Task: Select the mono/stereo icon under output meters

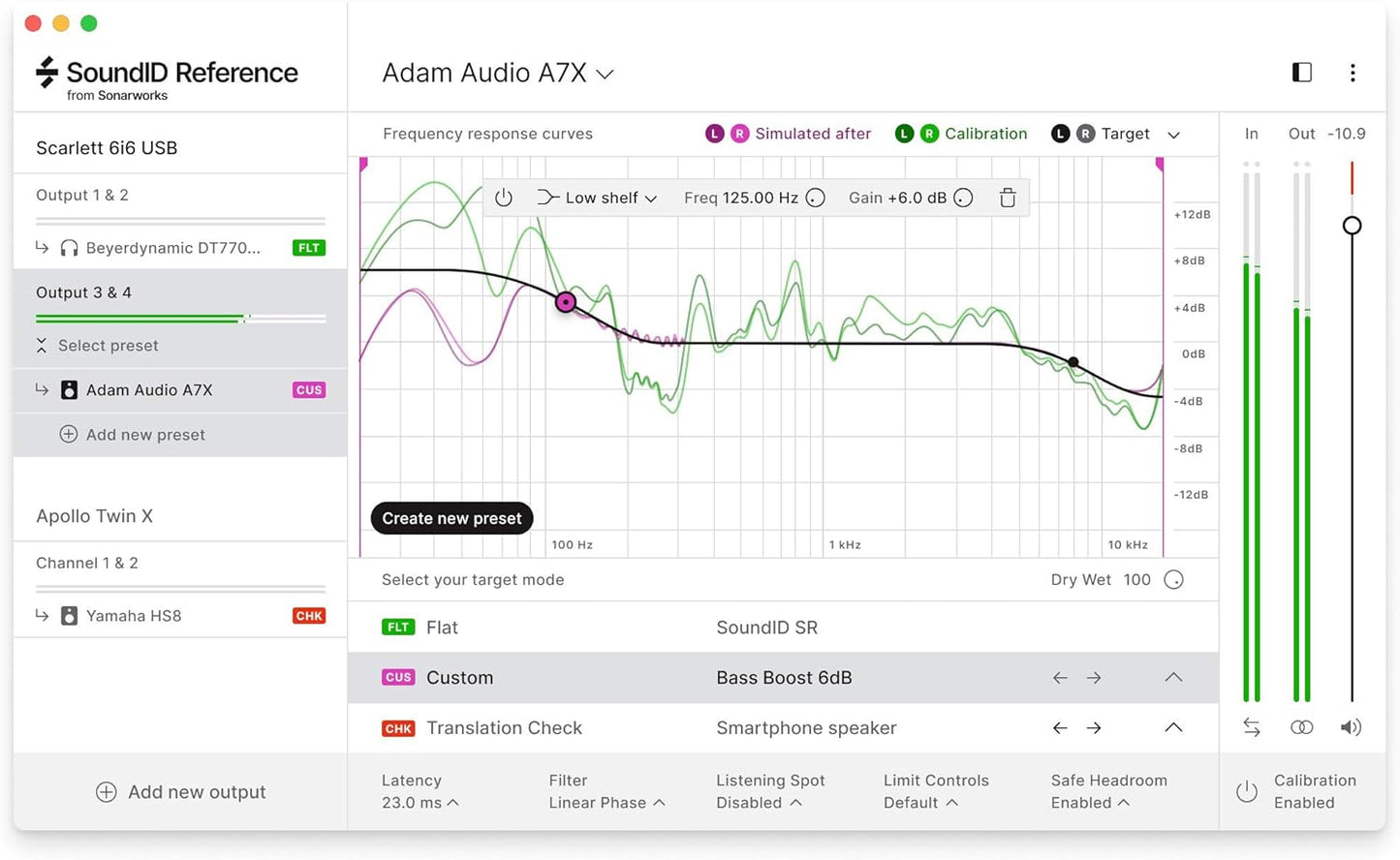Action: point(1301,726)
